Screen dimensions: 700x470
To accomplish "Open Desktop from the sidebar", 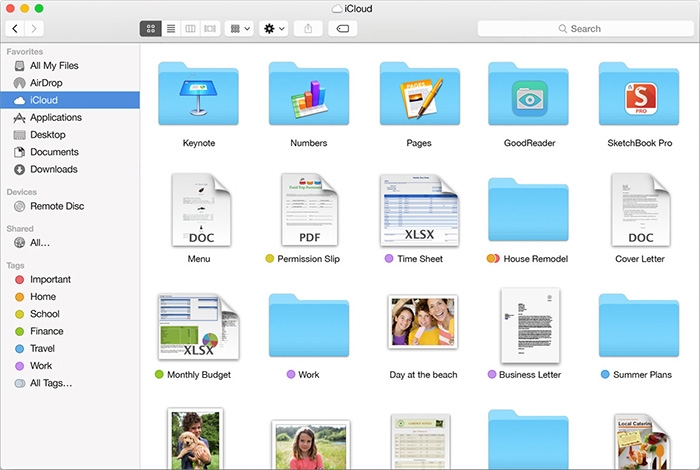I will coord(70,135).
